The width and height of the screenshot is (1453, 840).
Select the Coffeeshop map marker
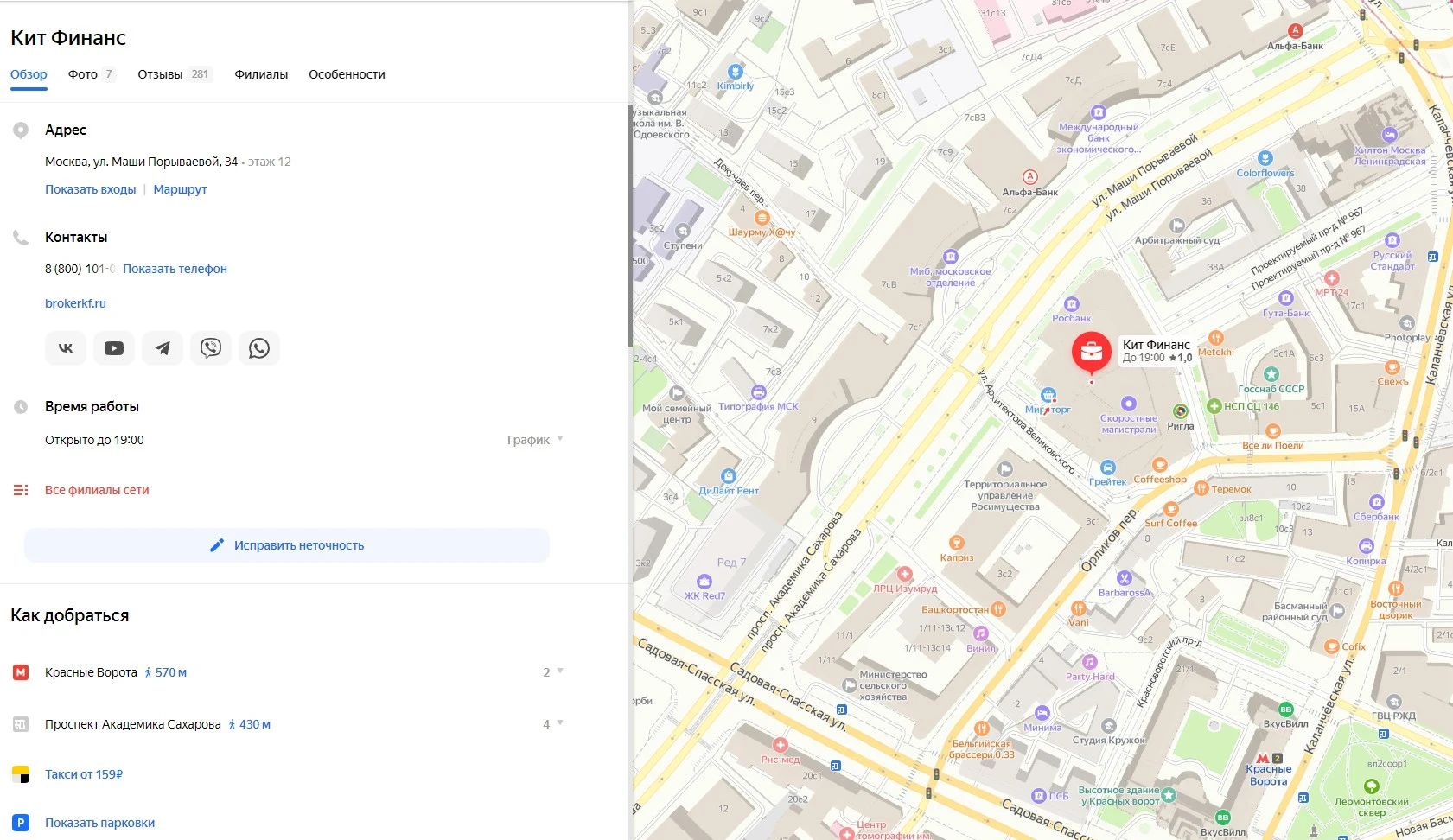click(1160, 465)
